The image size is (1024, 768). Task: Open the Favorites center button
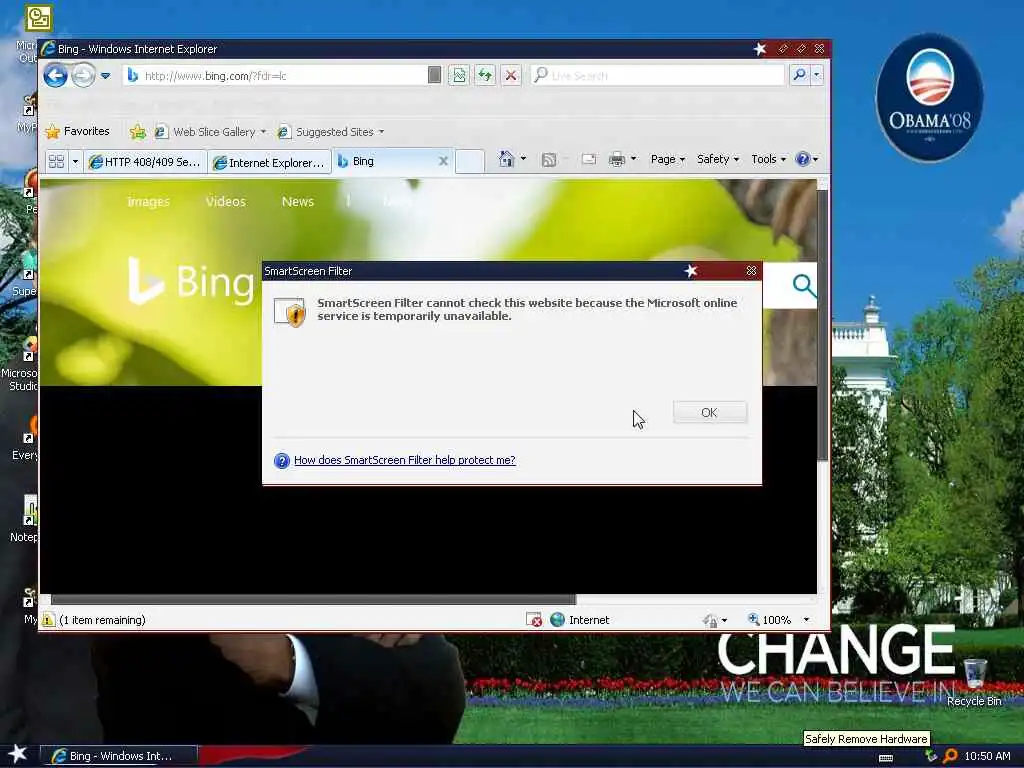(78, 131)
